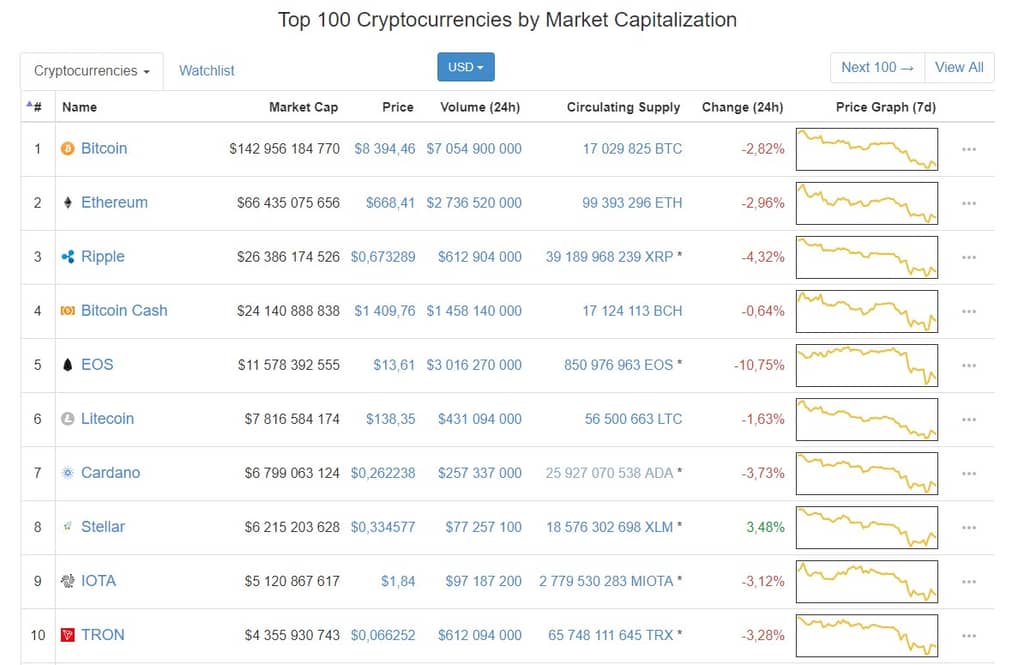Open the EOS 7-day price graph
This screenshot has height=665, width=1024.
[x=867, y=365]
